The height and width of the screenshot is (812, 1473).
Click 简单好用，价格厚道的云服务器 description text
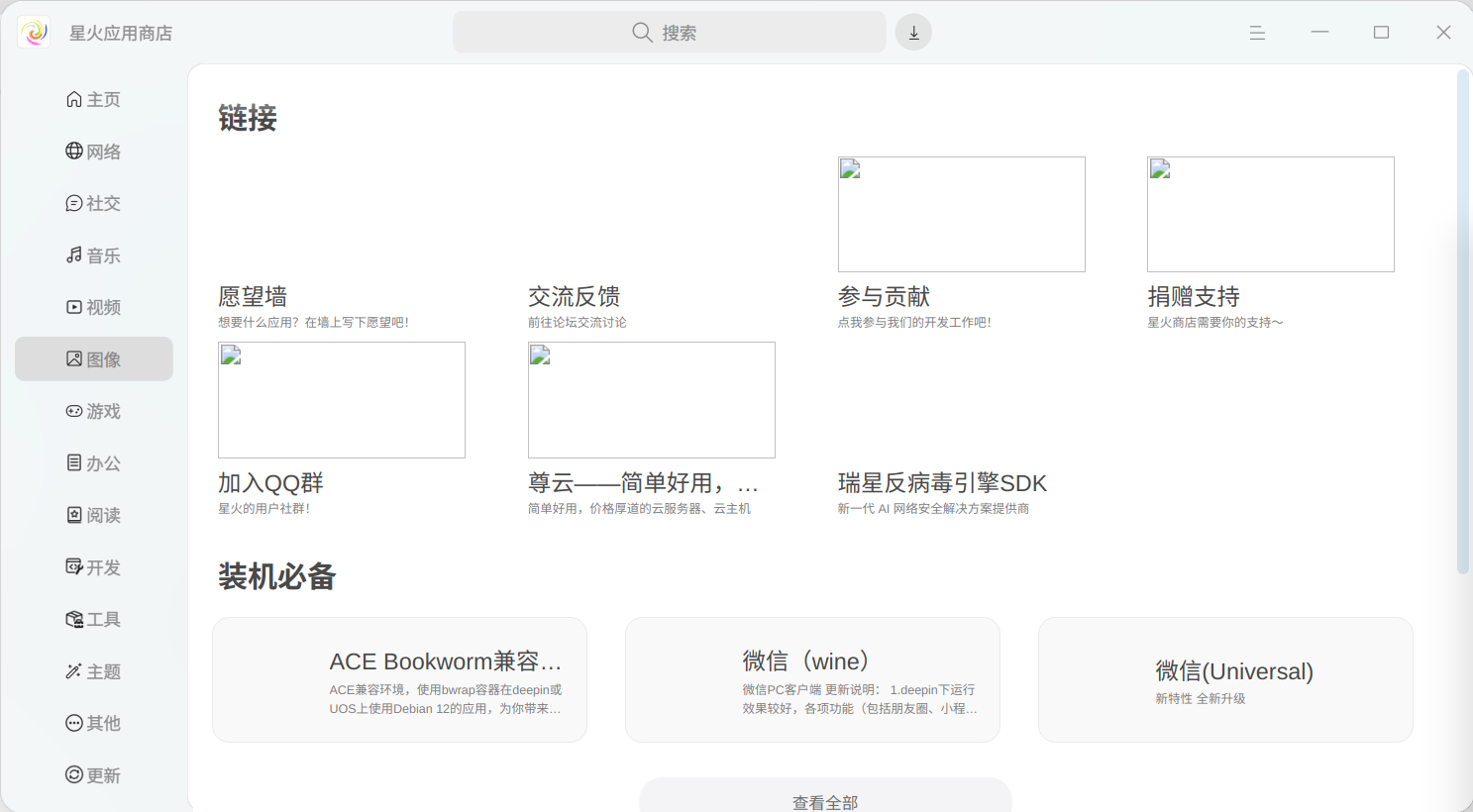tap(639, 509)
